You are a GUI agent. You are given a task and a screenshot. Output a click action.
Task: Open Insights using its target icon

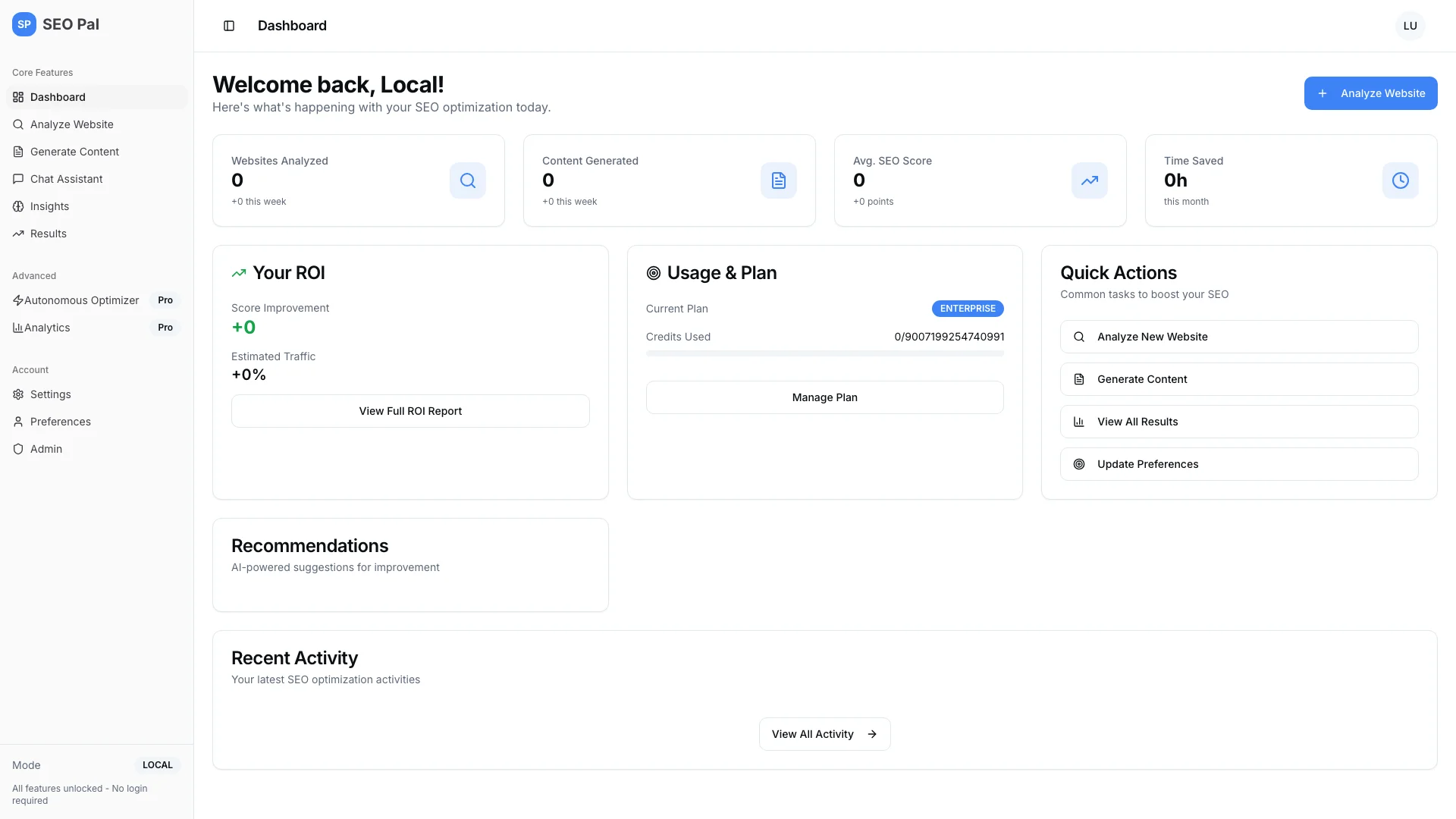point(18,206)
